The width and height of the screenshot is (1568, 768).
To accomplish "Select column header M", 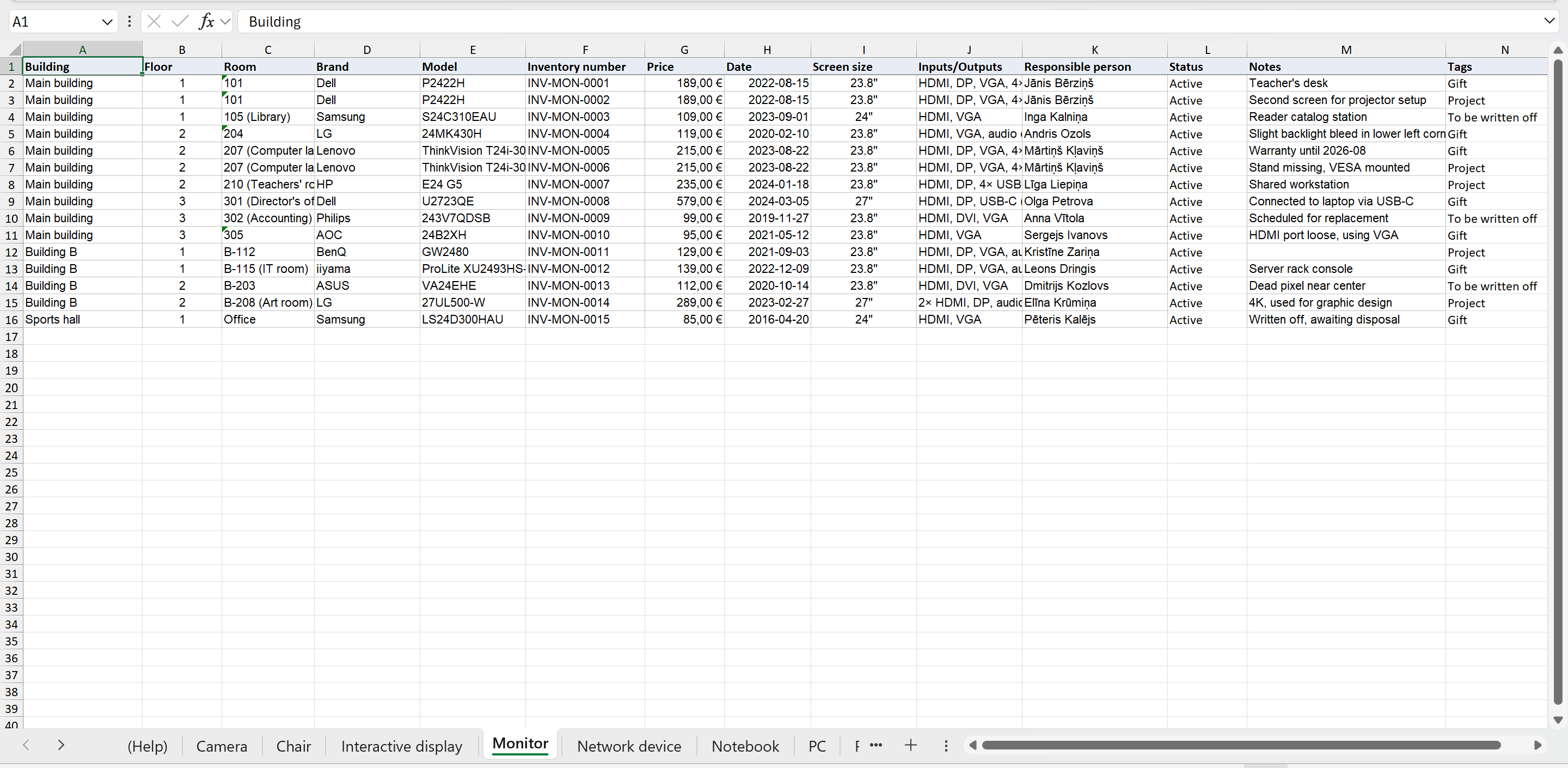I will [1346, 50].
